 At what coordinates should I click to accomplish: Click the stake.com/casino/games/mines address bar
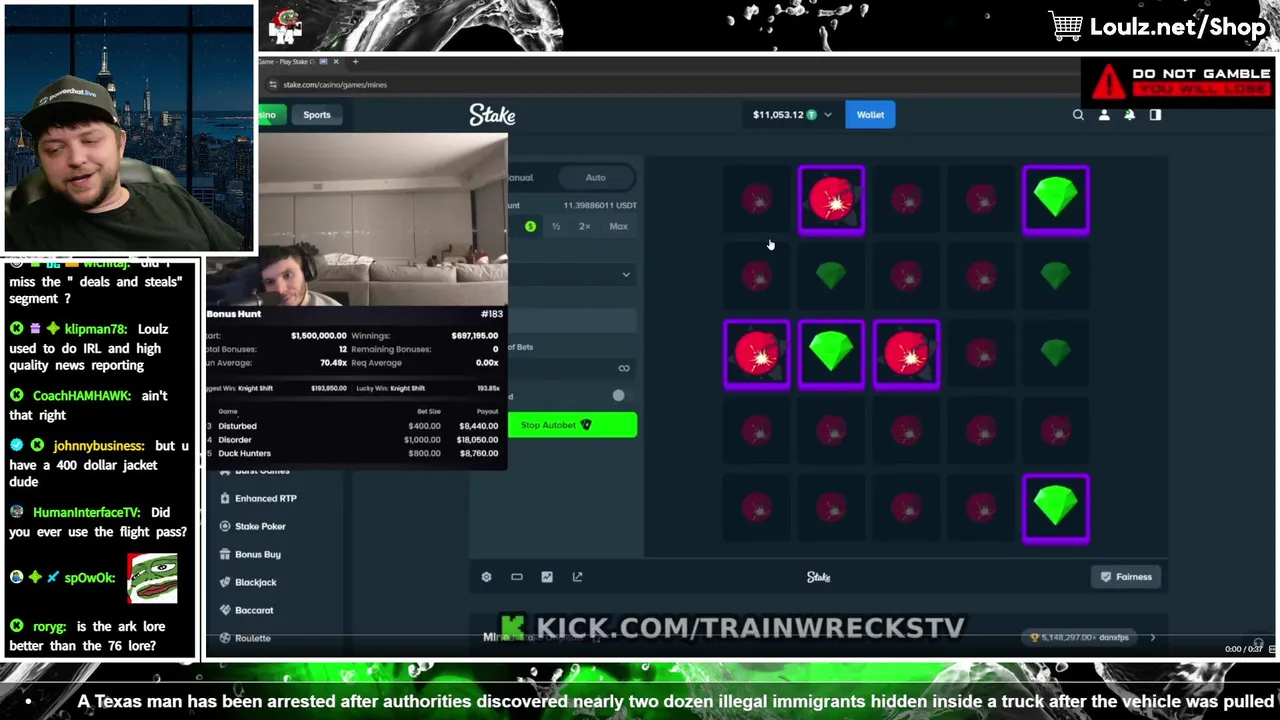coord(334,85)
